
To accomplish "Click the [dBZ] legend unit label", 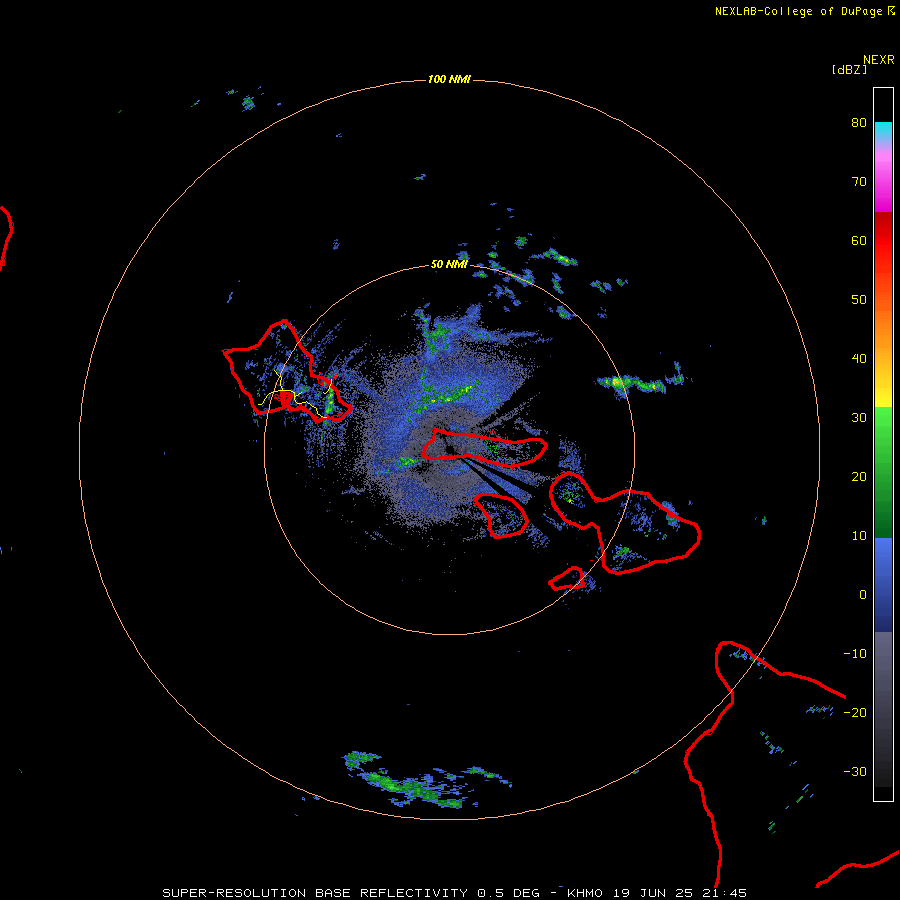I will click(849, 70).
